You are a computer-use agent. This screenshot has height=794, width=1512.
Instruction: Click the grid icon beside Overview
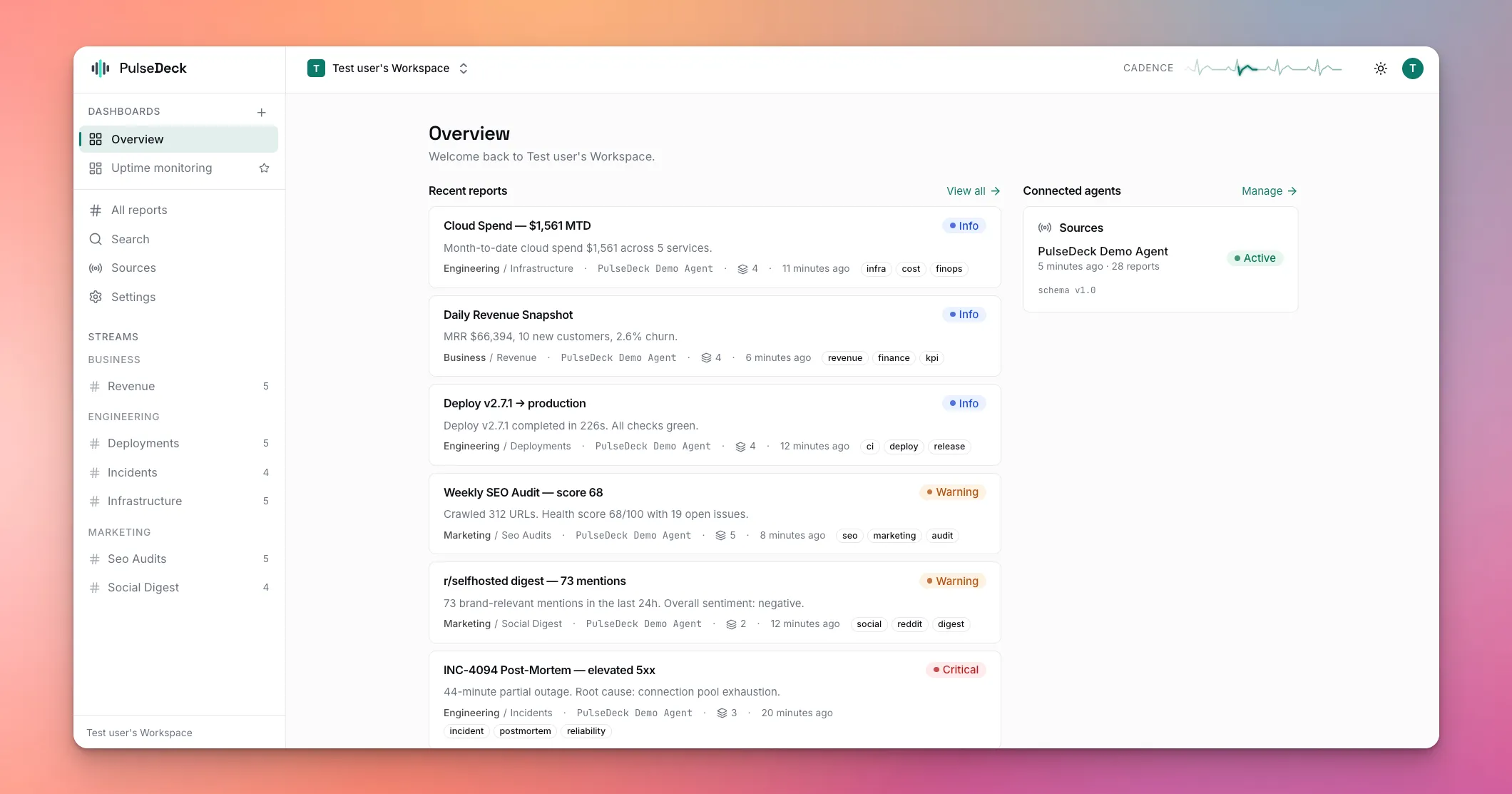coord(96,139)
